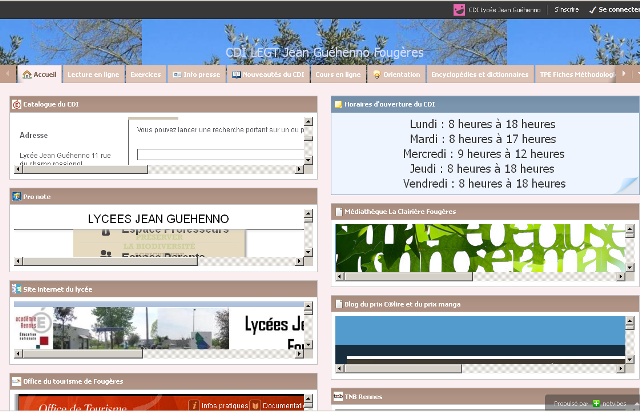Select the Nouveautés du CDI tab
Image resolution: width=640 pixels, height=412 pixels.
pos(267,74)
